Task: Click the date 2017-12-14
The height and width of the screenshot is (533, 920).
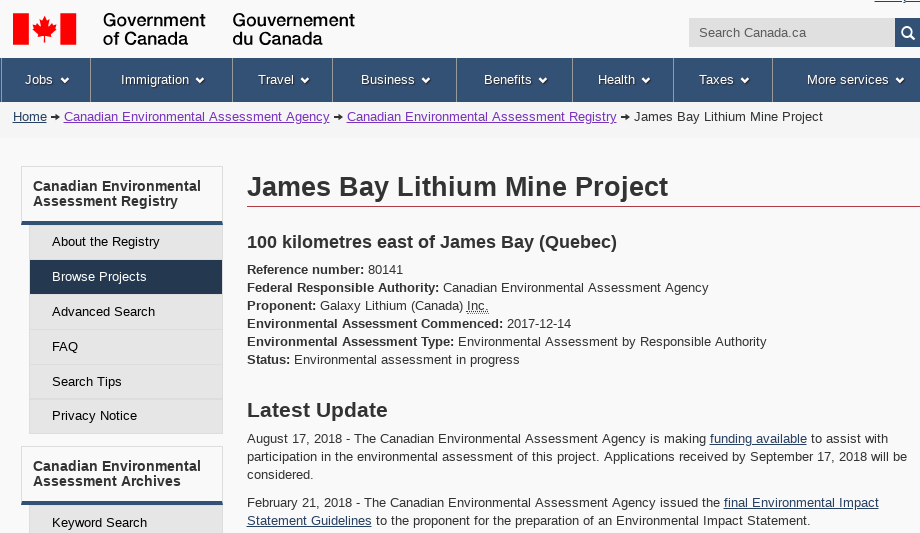Action: coord(539,324)
